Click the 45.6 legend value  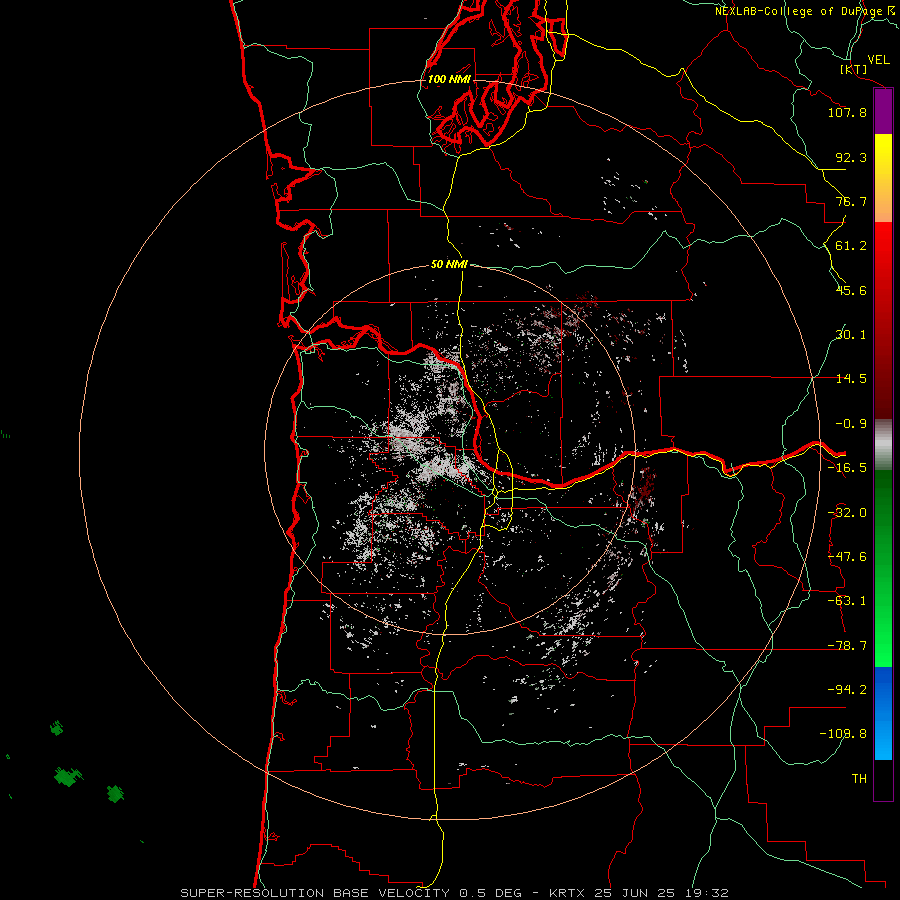tap(851, 290)
